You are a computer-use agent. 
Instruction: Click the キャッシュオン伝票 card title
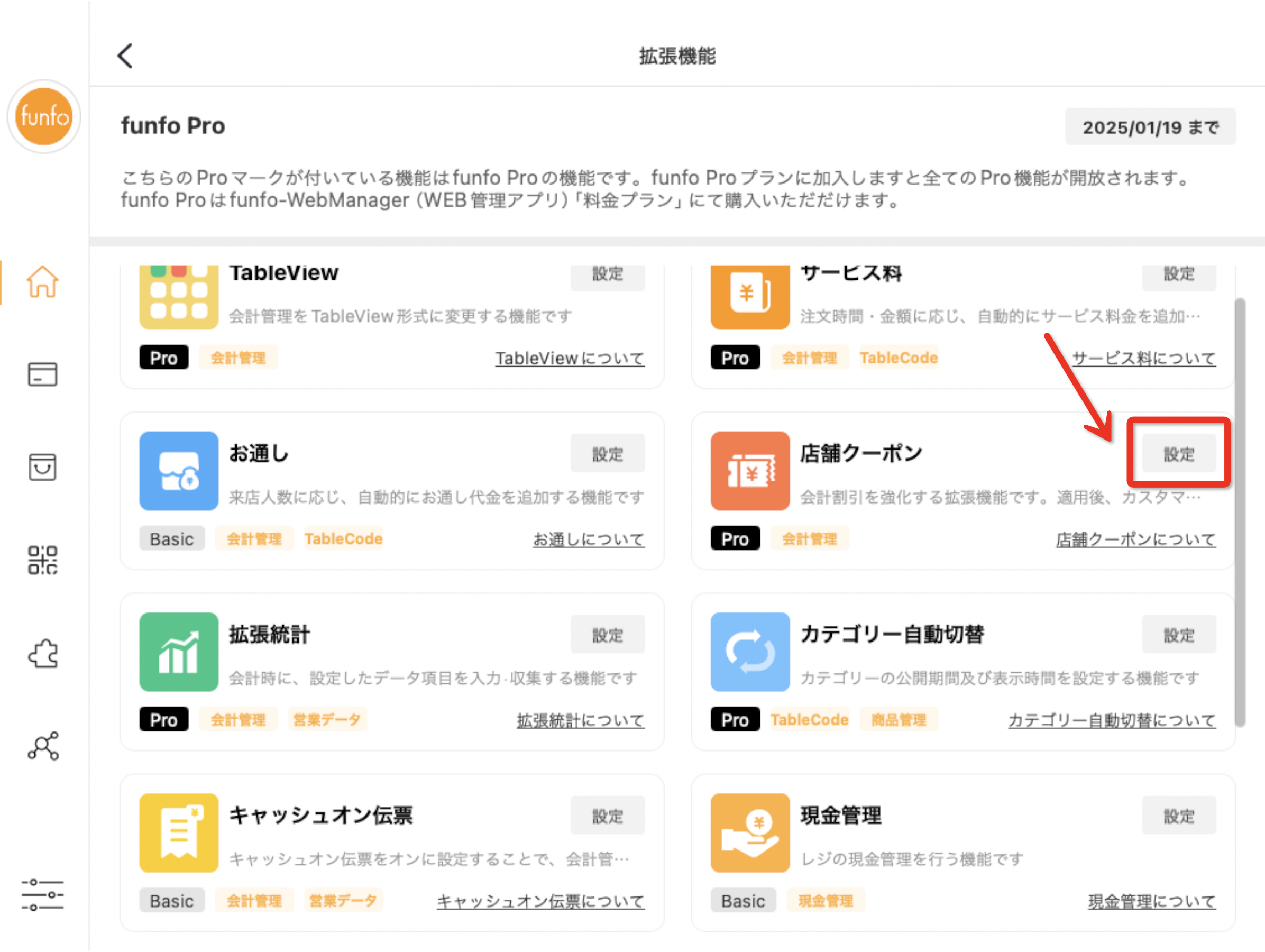click(321, 815)
